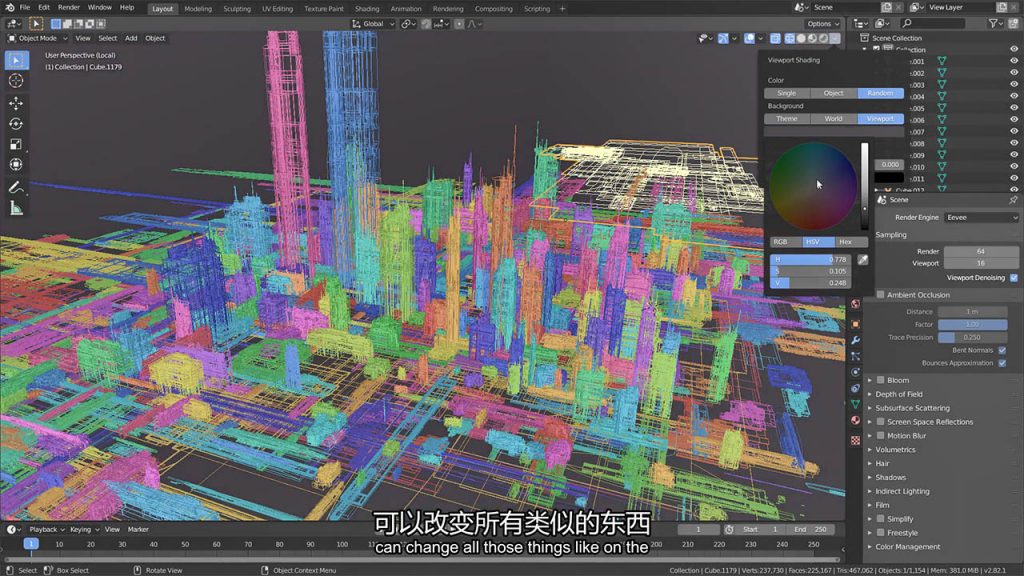Pick the Rotate tool
This screenshot has width=1024, height=576.
tap(16, 124)
